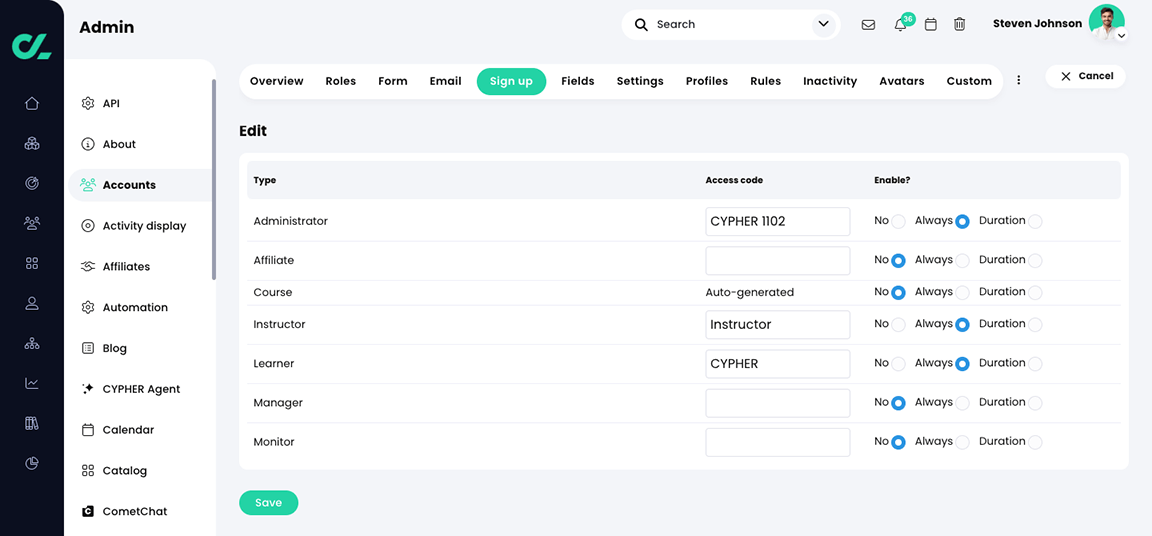Image resolution: width=1152 pixels, height=536 pixels.
Task: Click the Affiliates handshake icon
Action: tap(88, 267)
